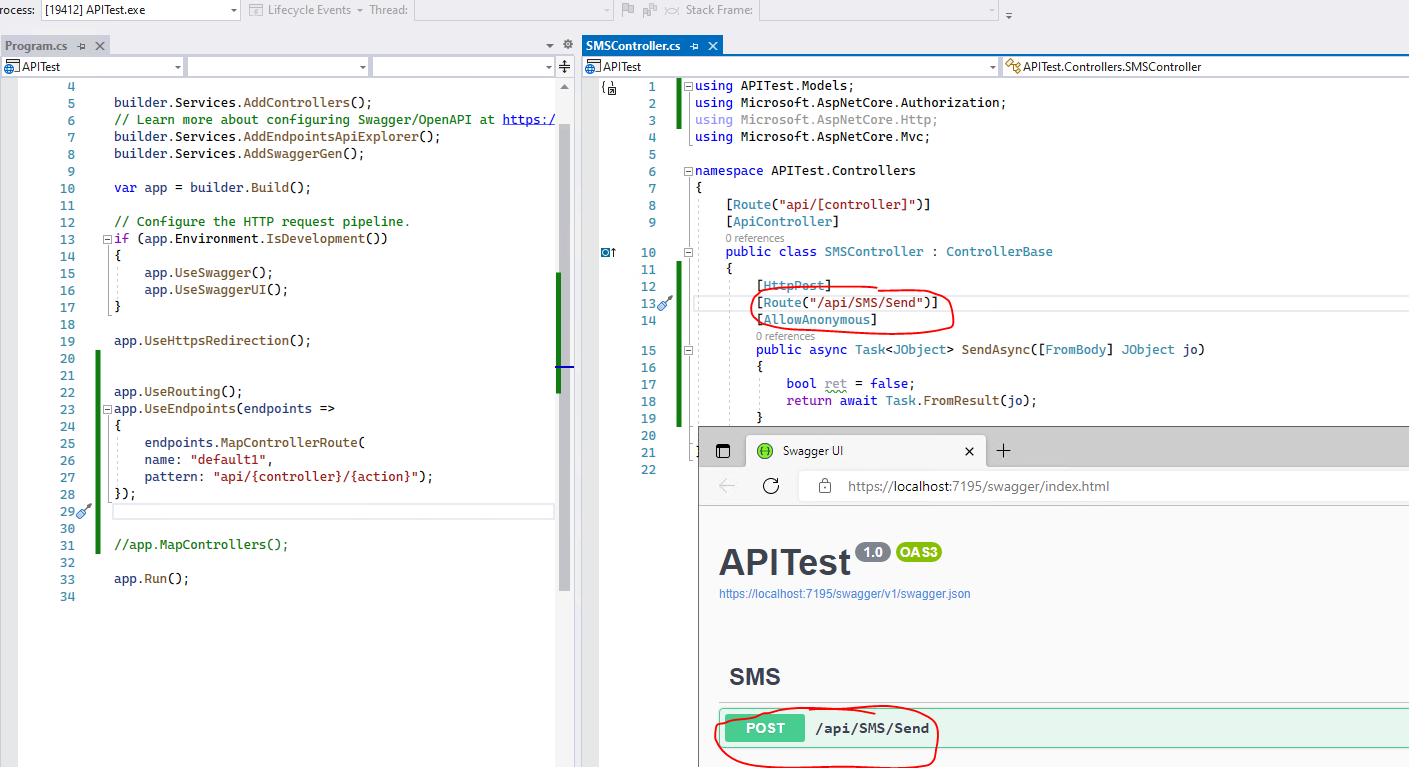This screenshot has height=768, width=1409.
Task: Follow the https link in line 6 comment
Action: pyautogui.click(x=528, y=120)
